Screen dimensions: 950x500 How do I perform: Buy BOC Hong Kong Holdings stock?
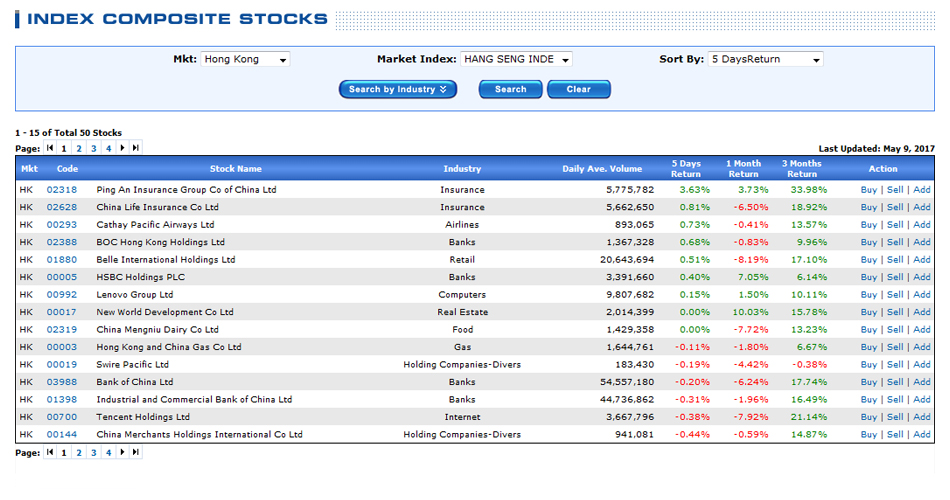pos(869,242)
